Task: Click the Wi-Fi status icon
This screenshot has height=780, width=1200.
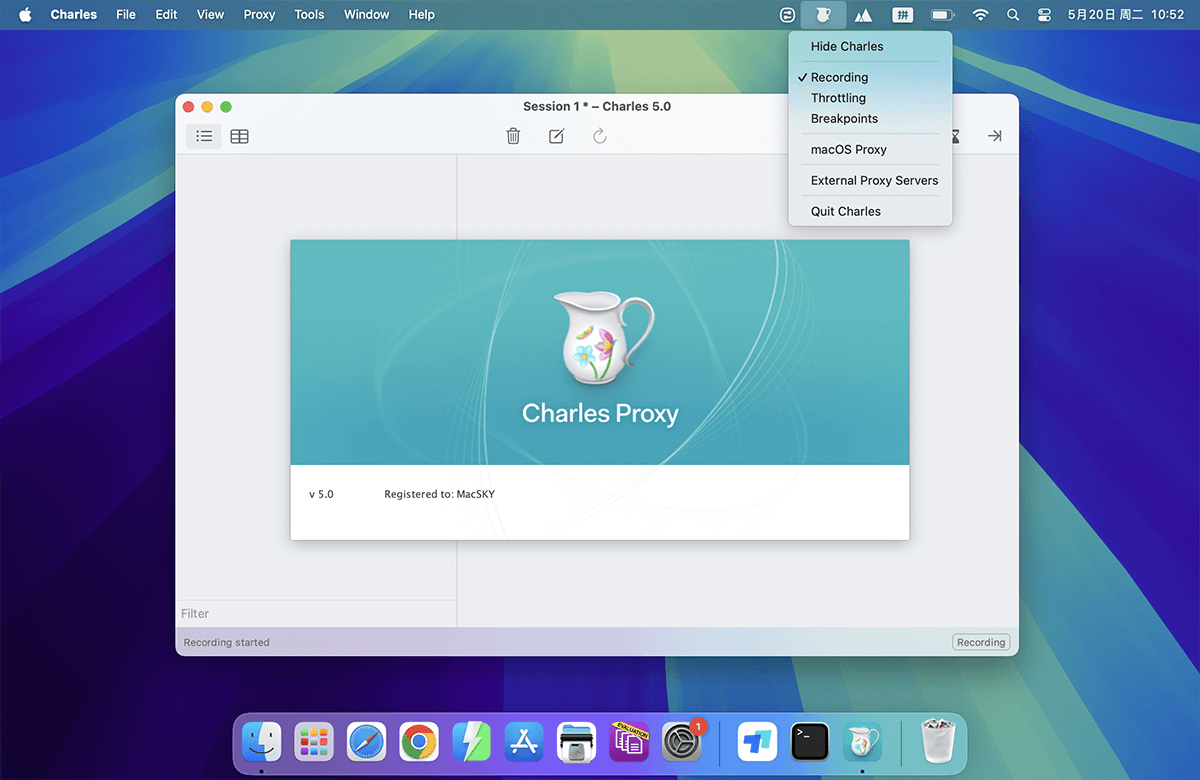Action: [980, 15]
